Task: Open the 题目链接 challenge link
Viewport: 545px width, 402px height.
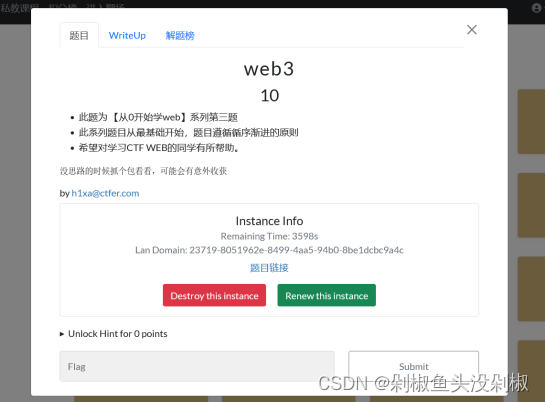Action: 269,268
